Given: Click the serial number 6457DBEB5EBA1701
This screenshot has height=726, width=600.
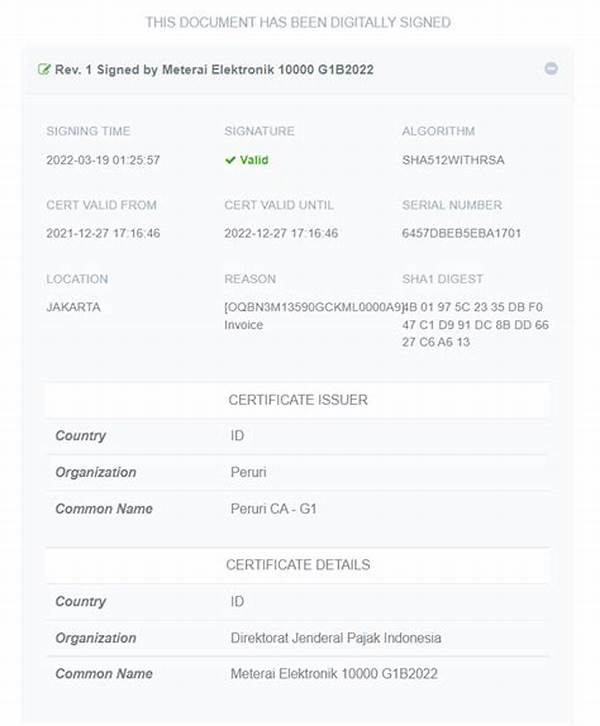Looking at the screenshot, I should coord(462,234).
